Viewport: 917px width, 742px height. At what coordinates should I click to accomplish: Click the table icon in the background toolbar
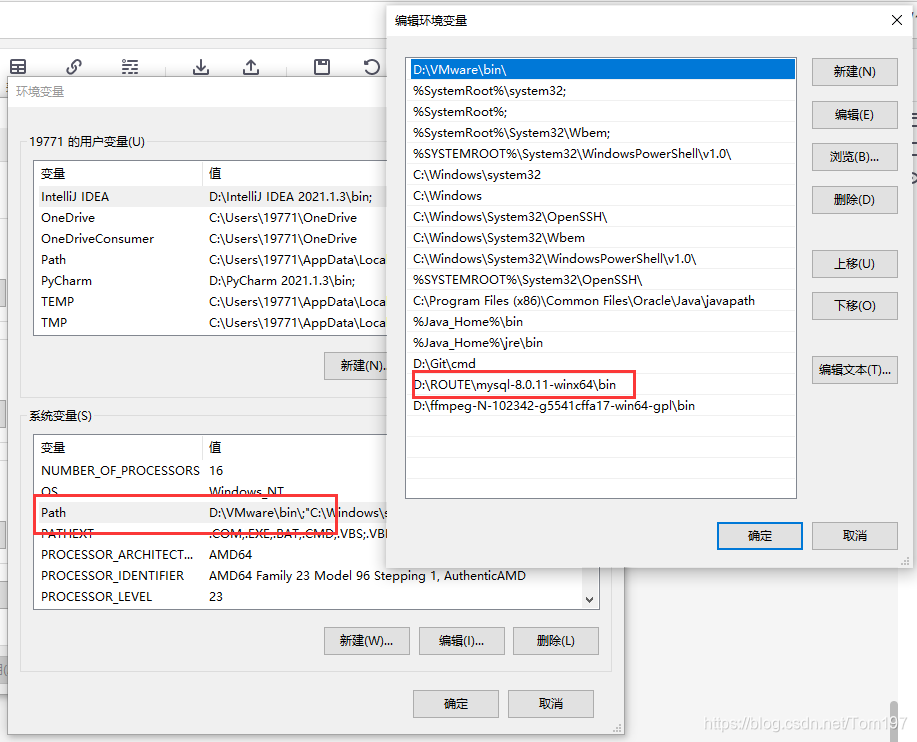click(18, 67)
